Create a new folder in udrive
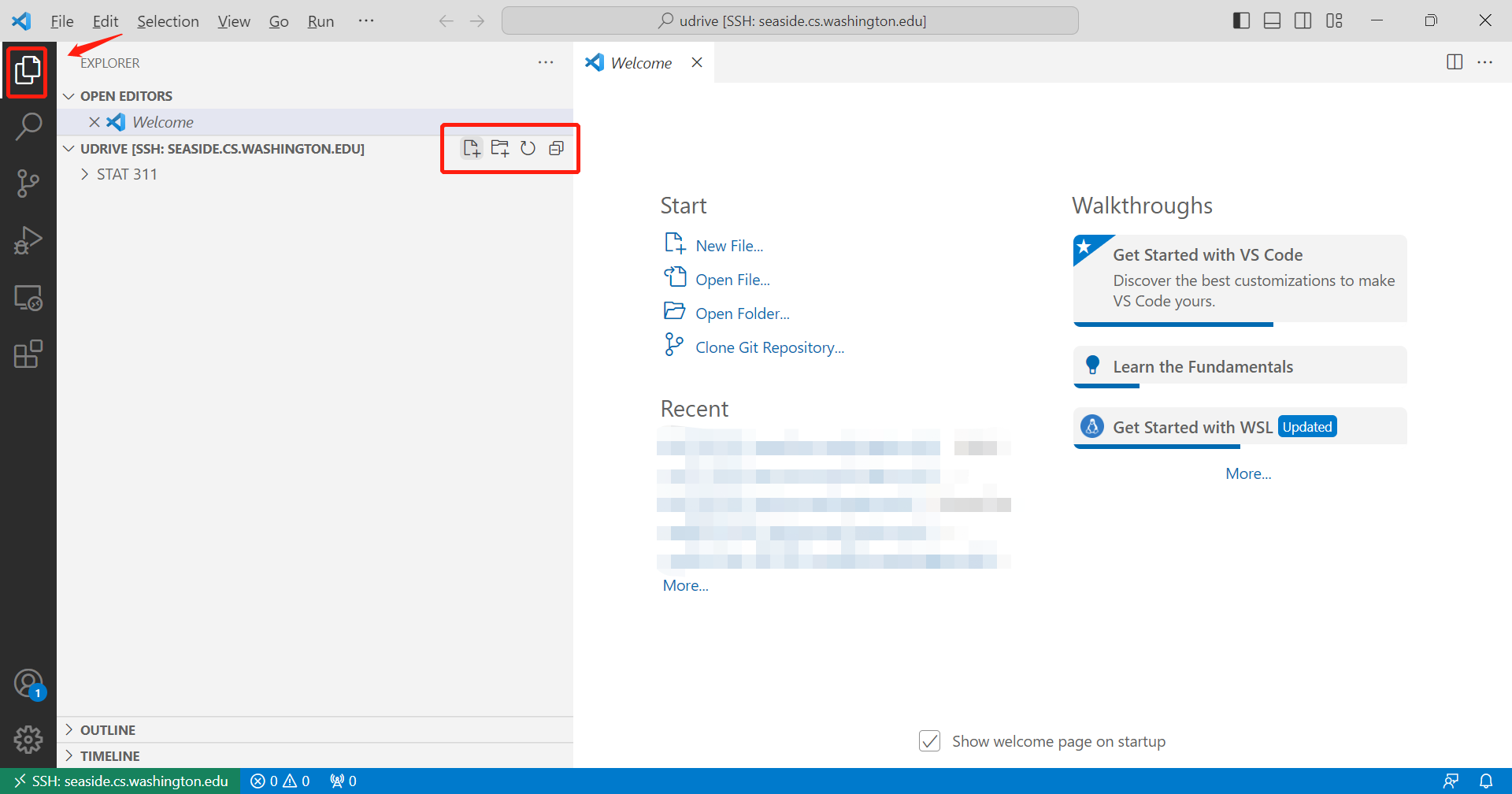 (x=500, y=148)
